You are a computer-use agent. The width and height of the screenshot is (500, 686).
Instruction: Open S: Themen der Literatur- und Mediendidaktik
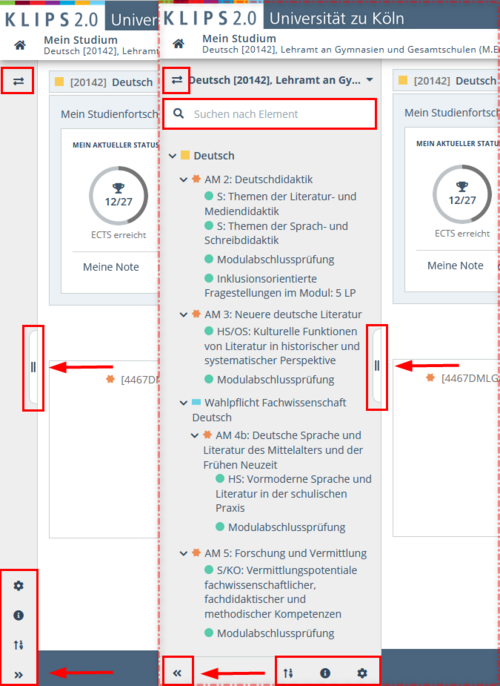coord(280,203)
